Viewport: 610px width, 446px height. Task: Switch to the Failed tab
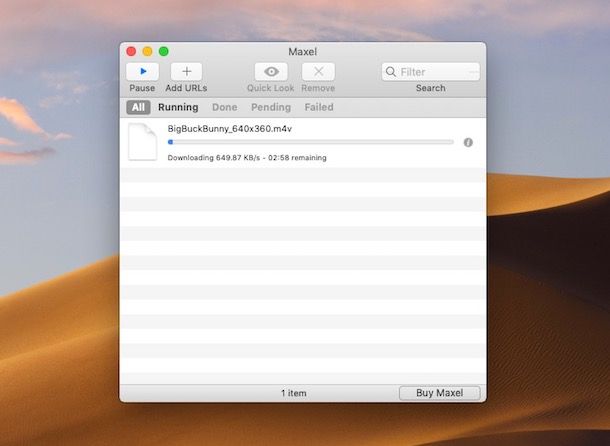(x=319, y=107)
